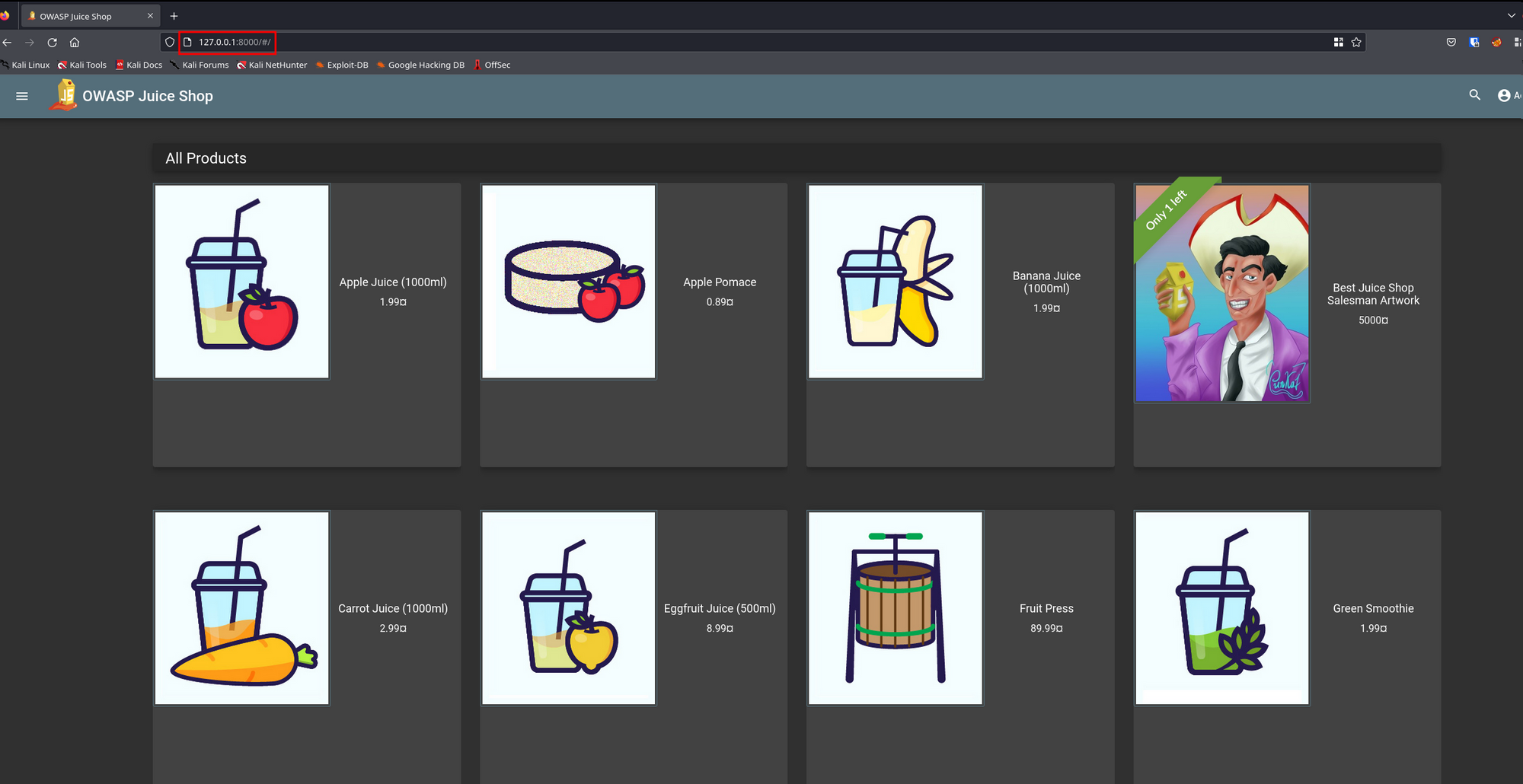The width and height of the screenshot is (1523, 784).
Task: Open a new browser tab
Action: [x=174, y=16]
